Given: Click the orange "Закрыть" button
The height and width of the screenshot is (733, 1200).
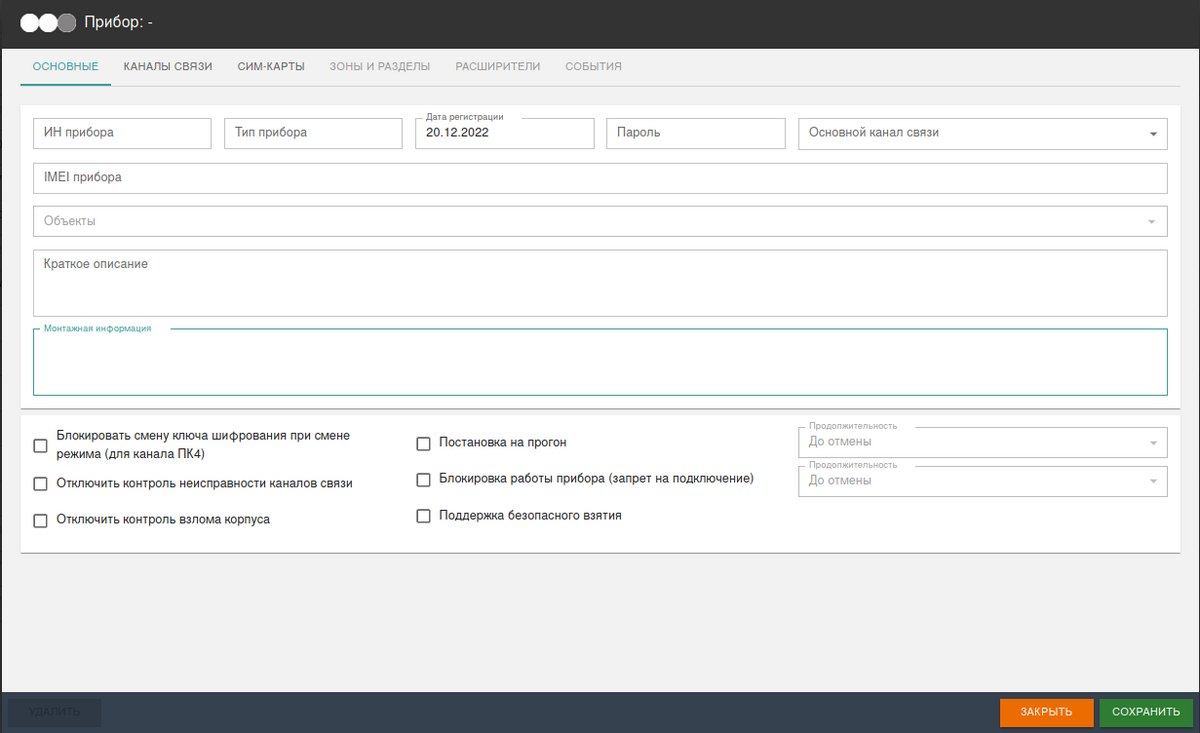Looking at the screenshot, I should click(1046, 712).
